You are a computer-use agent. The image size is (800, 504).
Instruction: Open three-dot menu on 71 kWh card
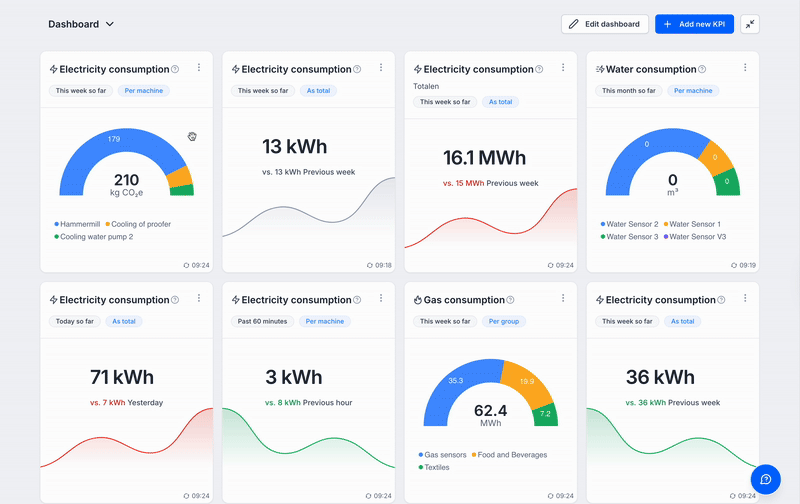199,298
